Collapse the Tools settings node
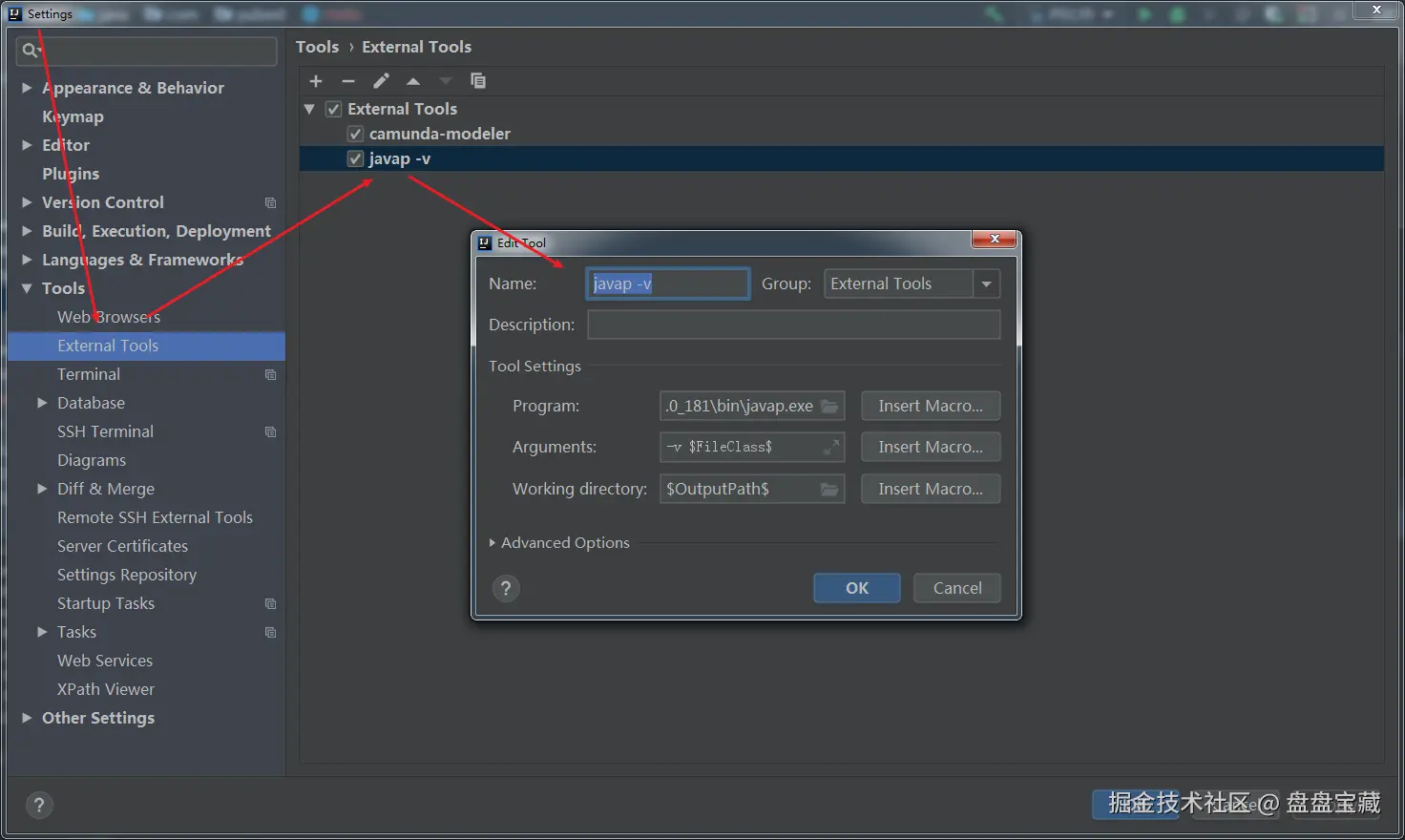1405x840 pixels. pyautogui.click(x=27, y=288)
